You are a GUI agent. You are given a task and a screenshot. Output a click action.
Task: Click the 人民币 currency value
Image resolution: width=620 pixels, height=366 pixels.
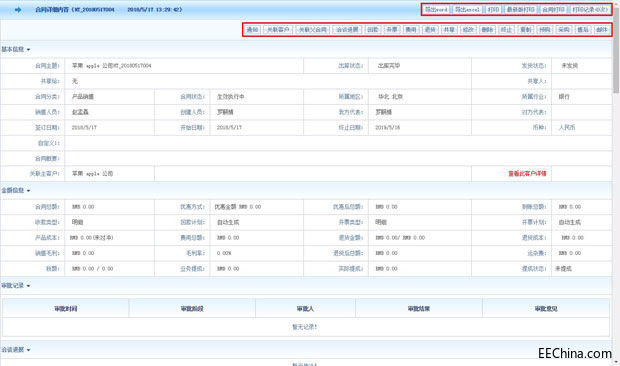[x=567, y=128]
